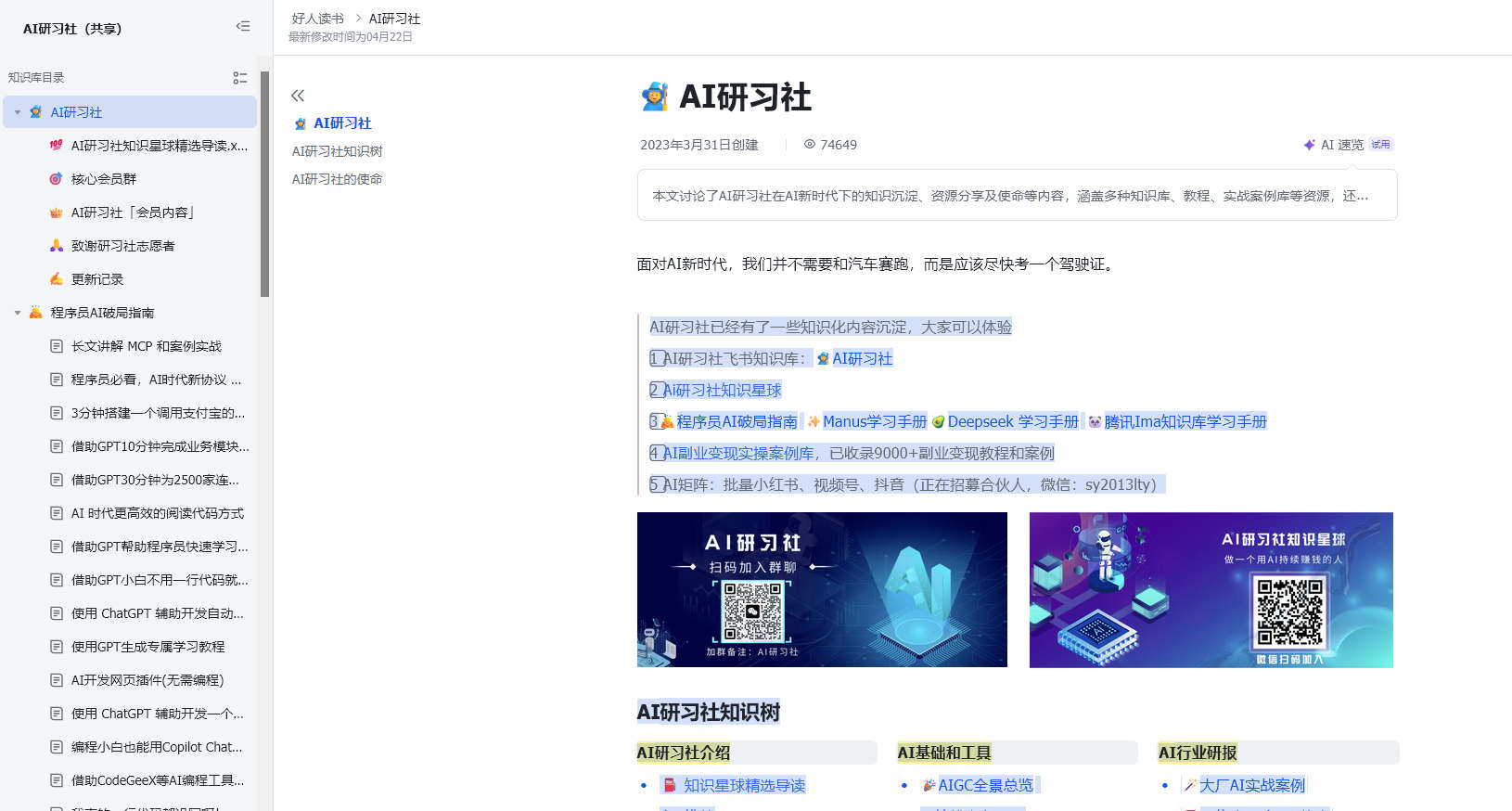This screenshot has width=1512, height=811.
Task: Collapse the knowledge base sidebar
Action: tap(243, 27)
